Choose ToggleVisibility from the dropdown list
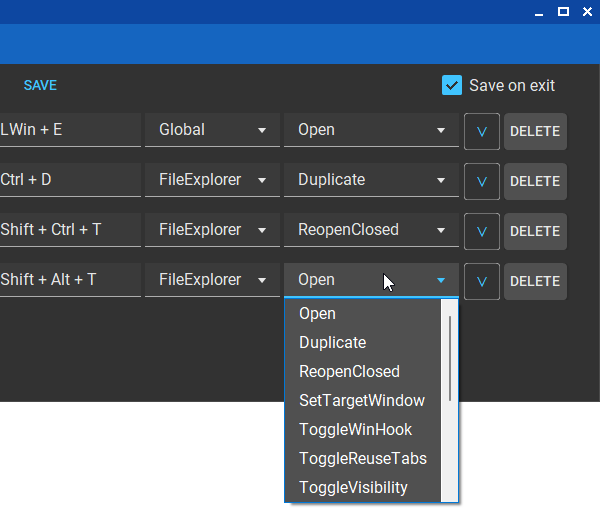Image resolution: width=600 pixels, height=516 pixels. [x=363, y=488]
